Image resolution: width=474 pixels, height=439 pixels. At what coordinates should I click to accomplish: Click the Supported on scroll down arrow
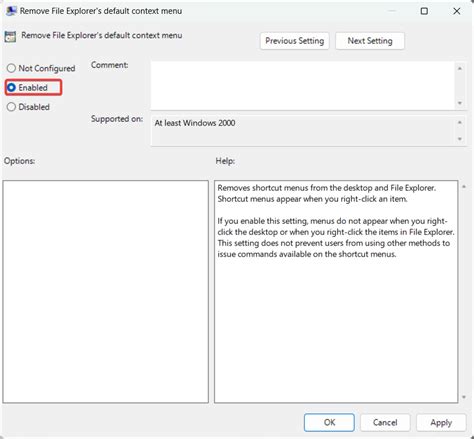[460, 139]
